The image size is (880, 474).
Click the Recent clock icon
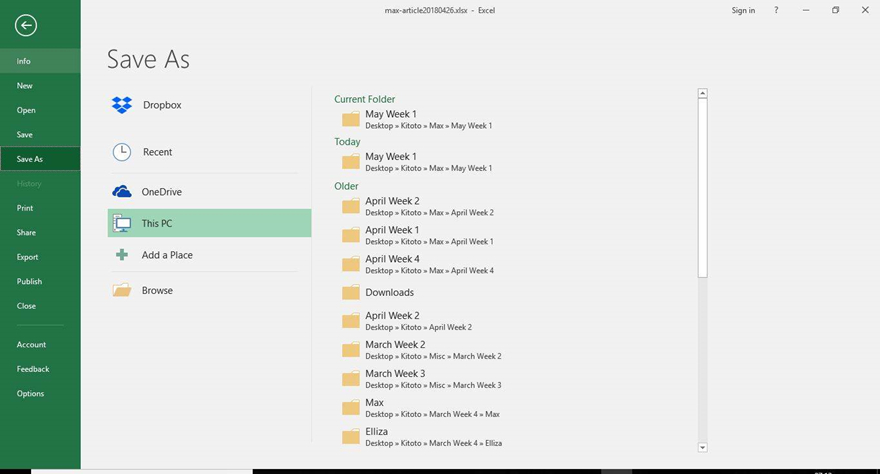coord(122,152)
